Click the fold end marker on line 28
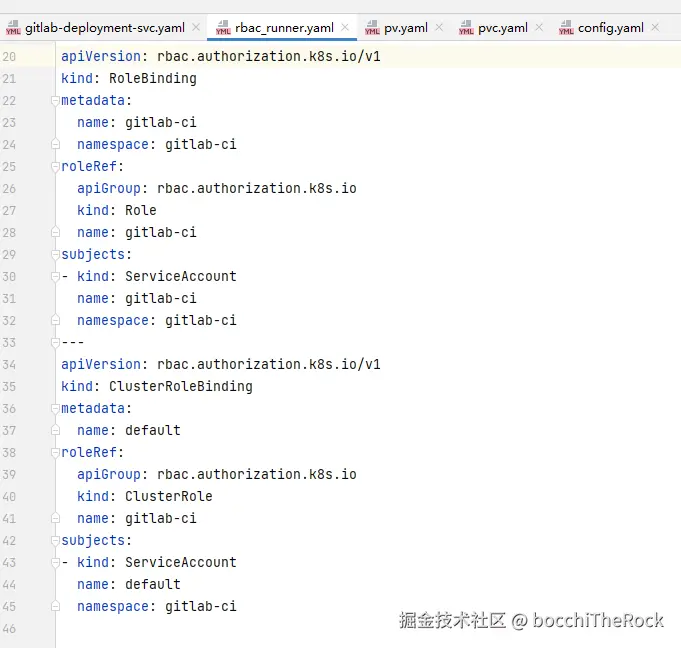Screen dimensions: 681x648 pyautogui.click(x=55, y=232)
